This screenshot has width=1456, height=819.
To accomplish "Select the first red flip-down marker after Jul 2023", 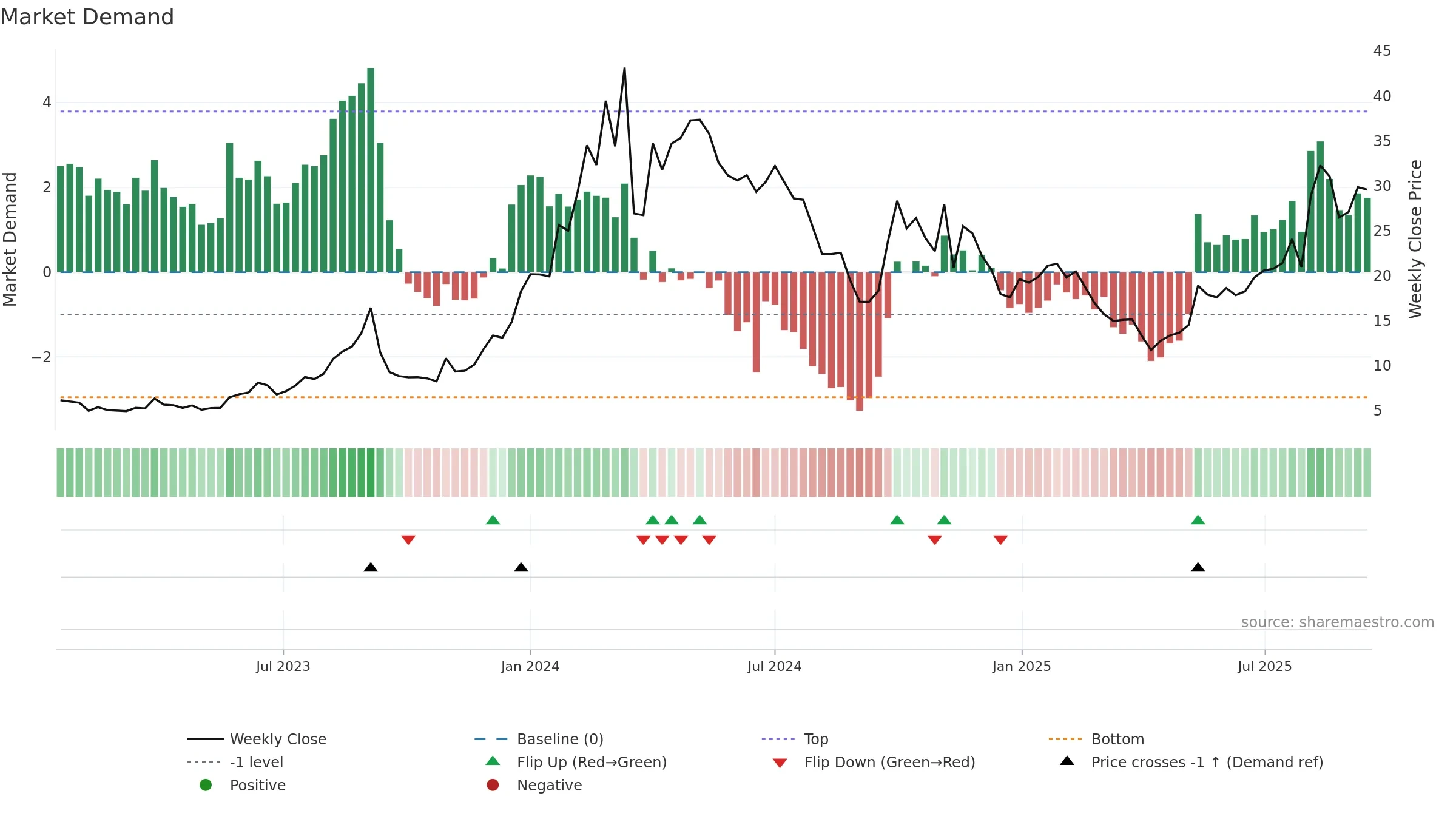I will click(x=408, y=540).
